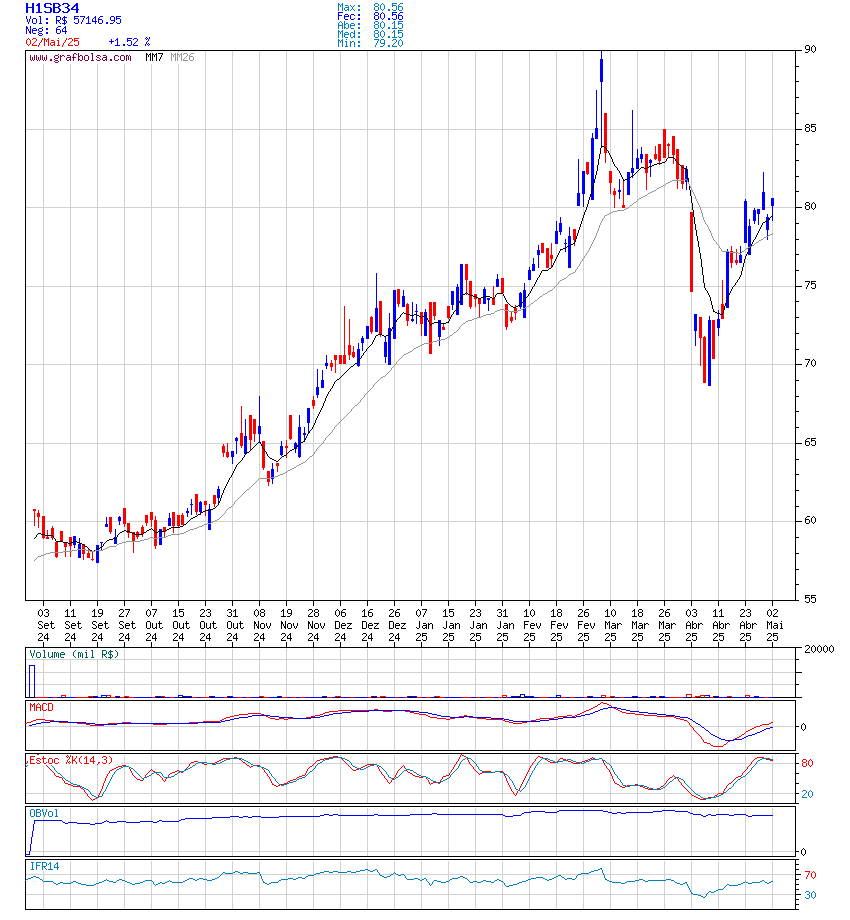Click the Fec: 80.56 closing value
The height and width of the screenshot is (920, 850).
pyautogui.click(x=370, y=16)
